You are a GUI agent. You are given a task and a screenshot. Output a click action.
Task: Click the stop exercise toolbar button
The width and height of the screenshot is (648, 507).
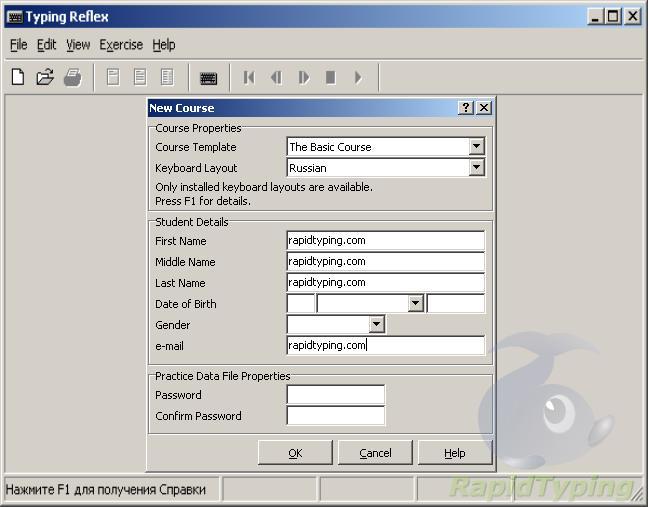click(x=331, y=77)
